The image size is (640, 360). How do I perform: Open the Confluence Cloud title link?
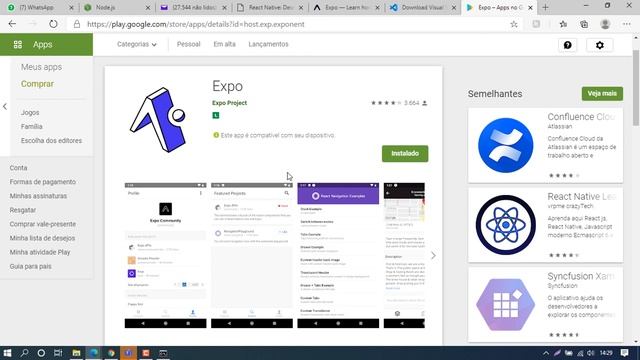(x=581, y=117)
